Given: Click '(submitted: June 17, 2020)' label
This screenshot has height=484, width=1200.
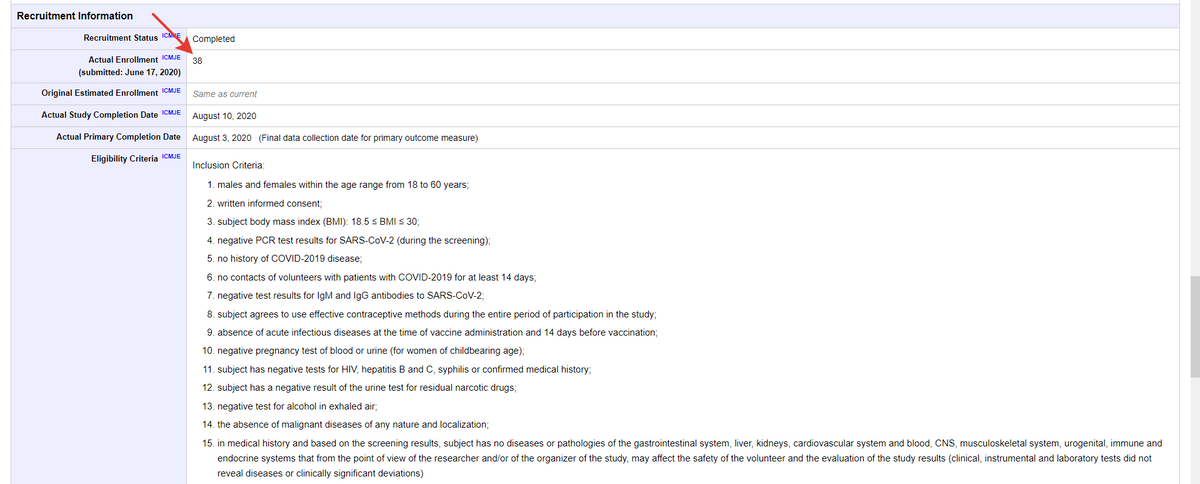Looking at the screenshot, I should [x=128, y=73].
